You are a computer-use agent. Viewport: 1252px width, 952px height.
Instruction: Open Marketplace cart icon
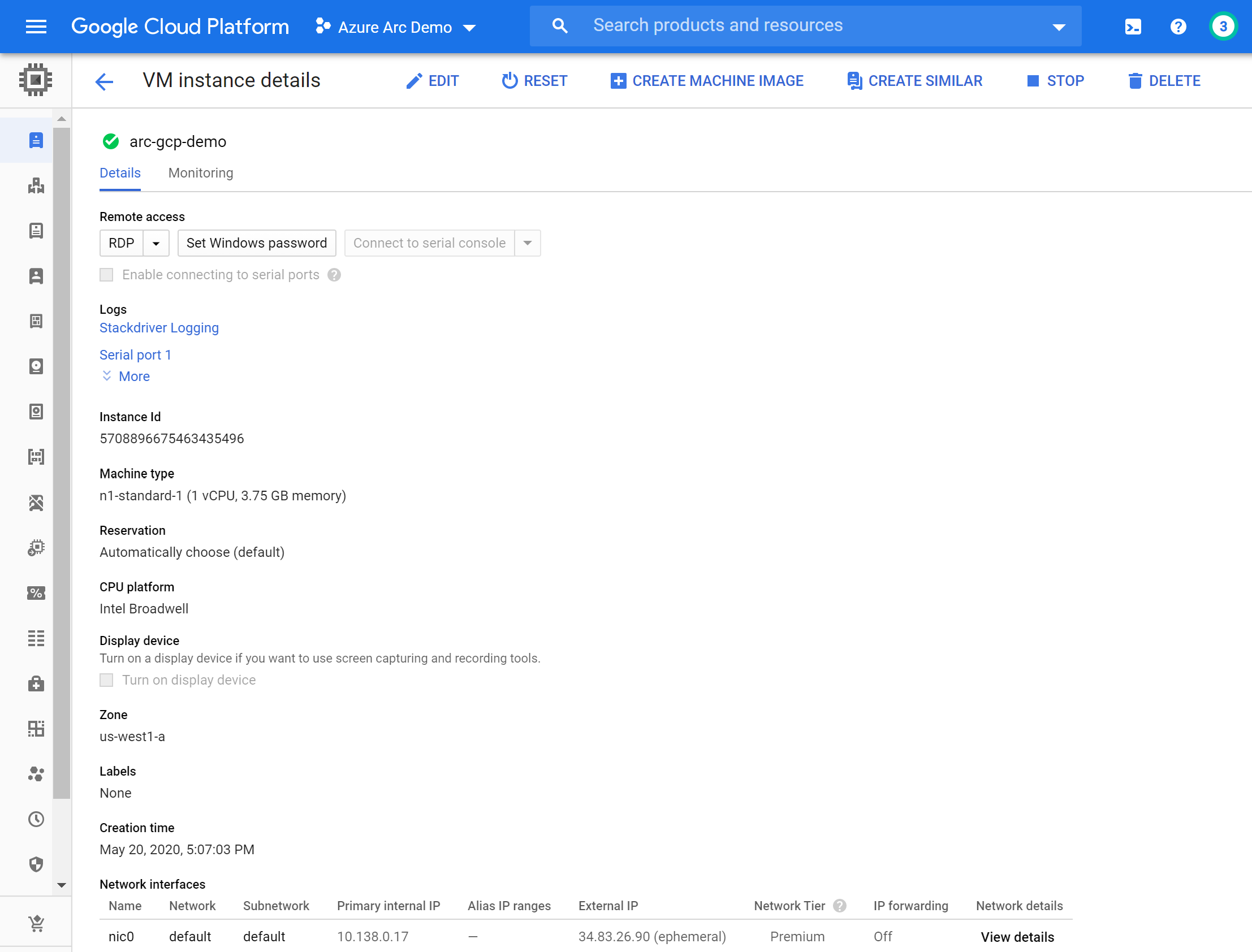coord(36,924)
